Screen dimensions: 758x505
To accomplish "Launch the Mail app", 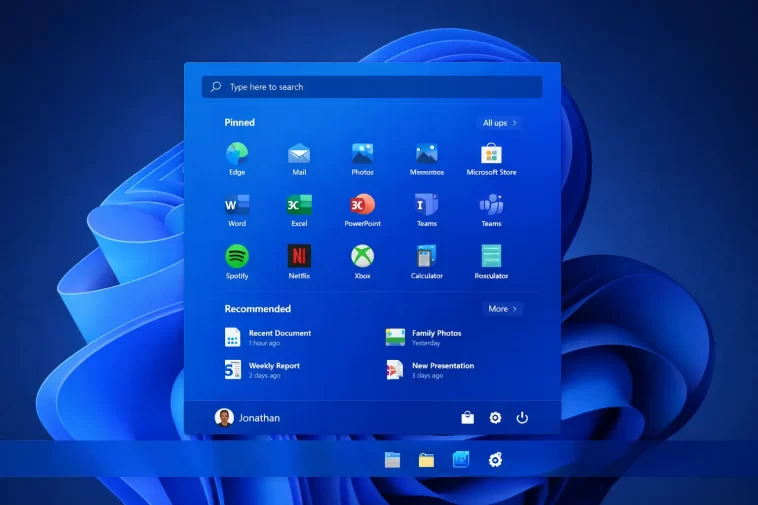I will (x=299, y=159).
